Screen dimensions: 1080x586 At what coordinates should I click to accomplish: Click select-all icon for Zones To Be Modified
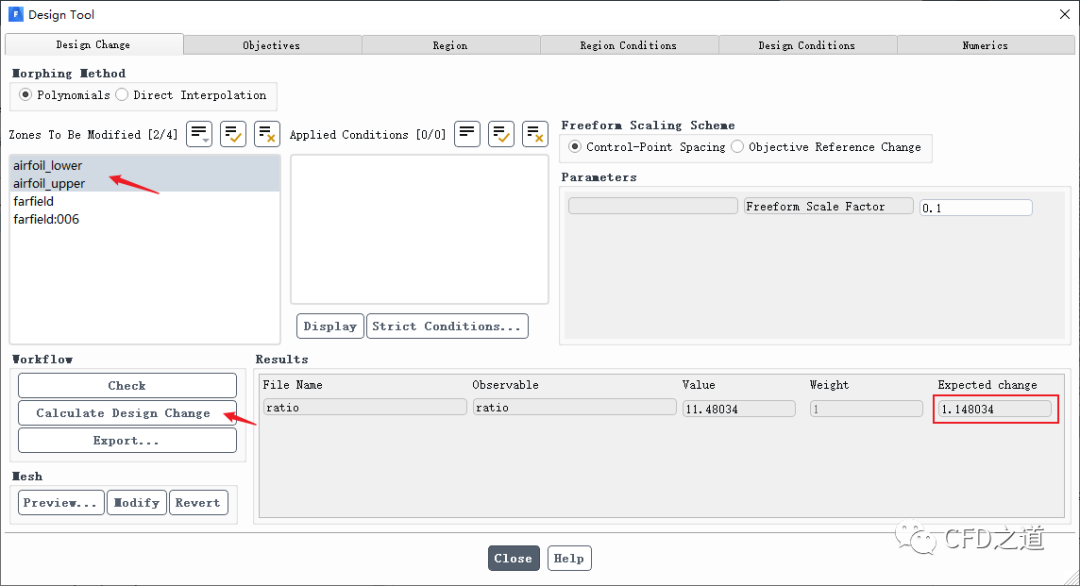(233, 133)
